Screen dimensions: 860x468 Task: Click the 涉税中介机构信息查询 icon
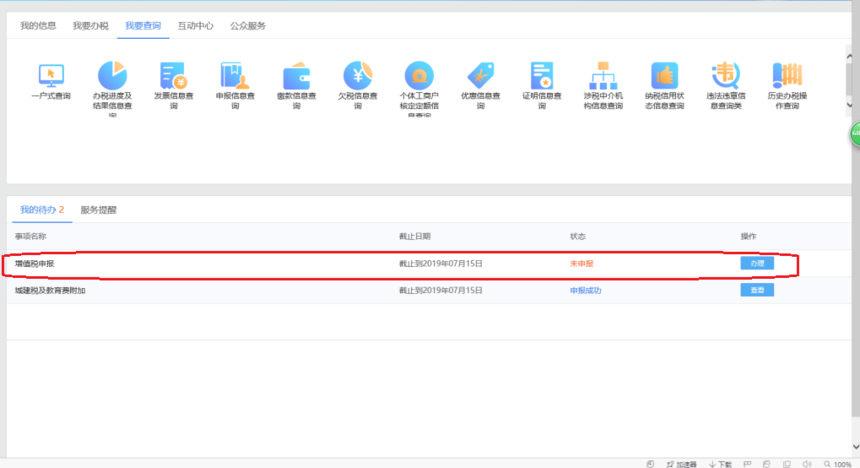tap(603, 76)
